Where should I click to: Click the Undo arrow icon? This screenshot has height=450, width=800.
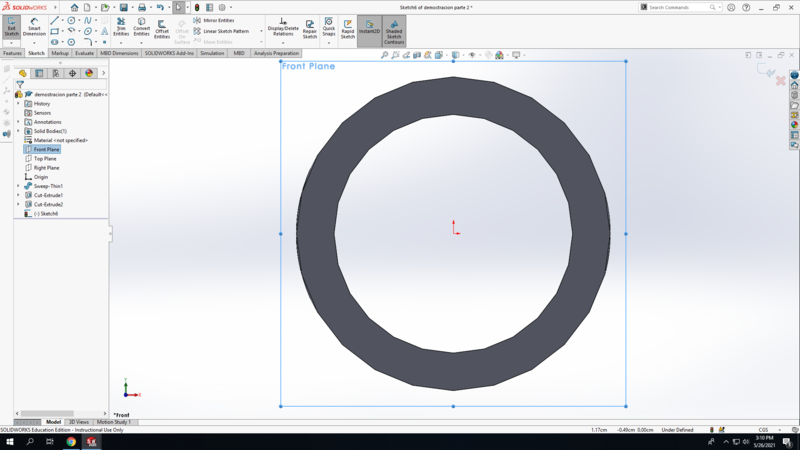tap(160, 8)
